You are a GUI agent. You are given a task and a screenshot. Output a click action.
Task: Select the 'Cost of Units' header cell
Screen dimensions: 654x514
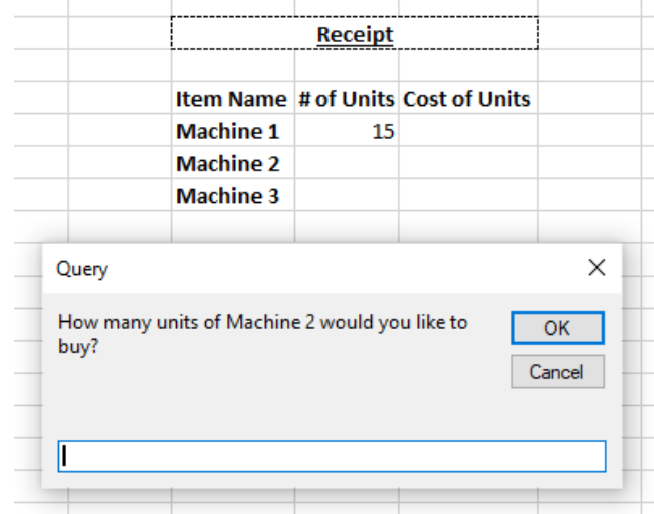click(468, 98)
